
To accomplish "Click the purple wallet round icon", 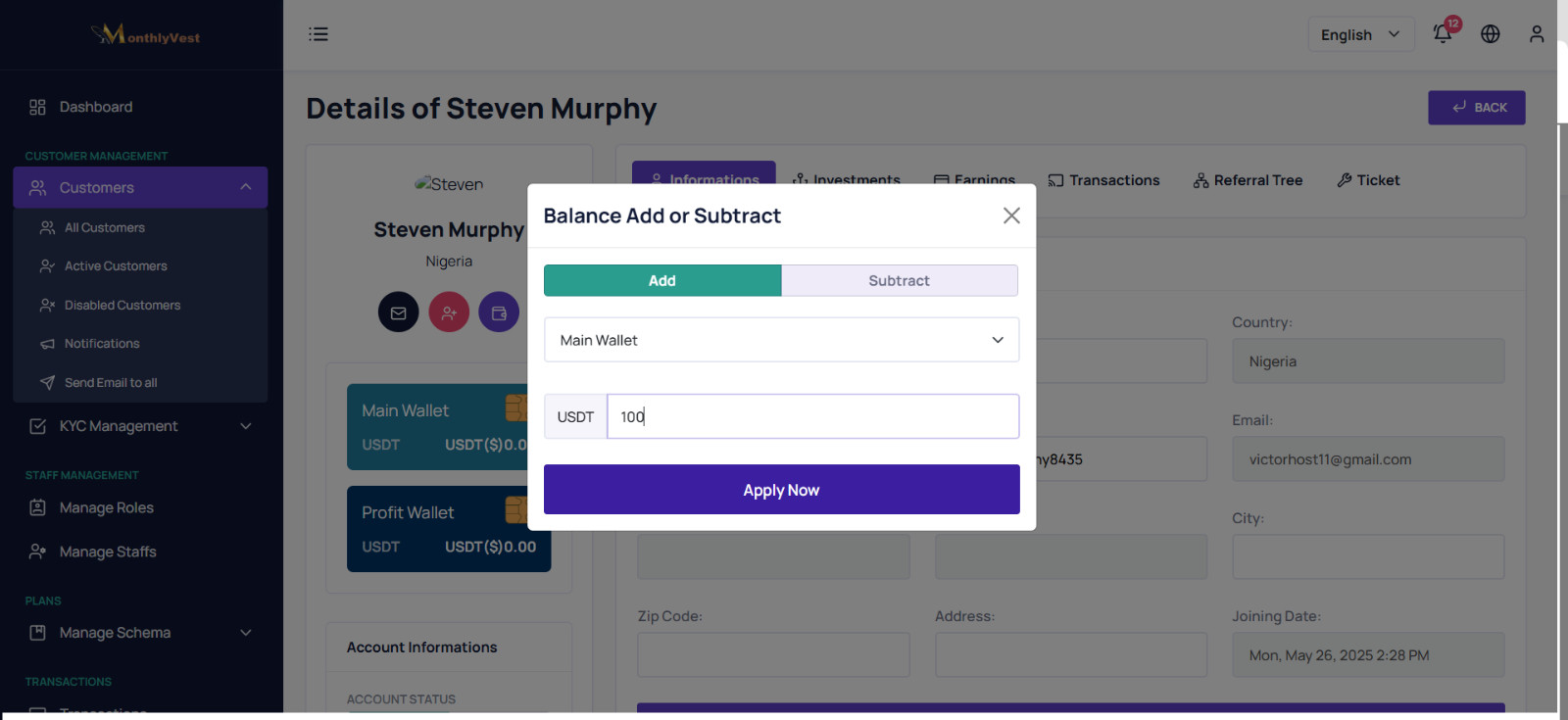I will click(x=499, y=312).
